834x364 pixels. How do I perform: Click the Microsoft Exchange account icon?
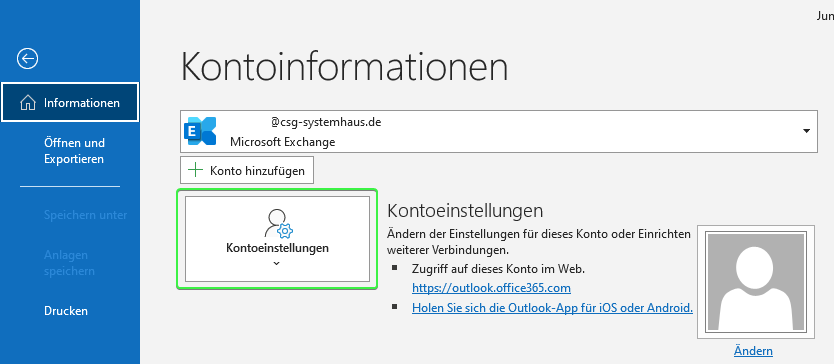point(200,131)
